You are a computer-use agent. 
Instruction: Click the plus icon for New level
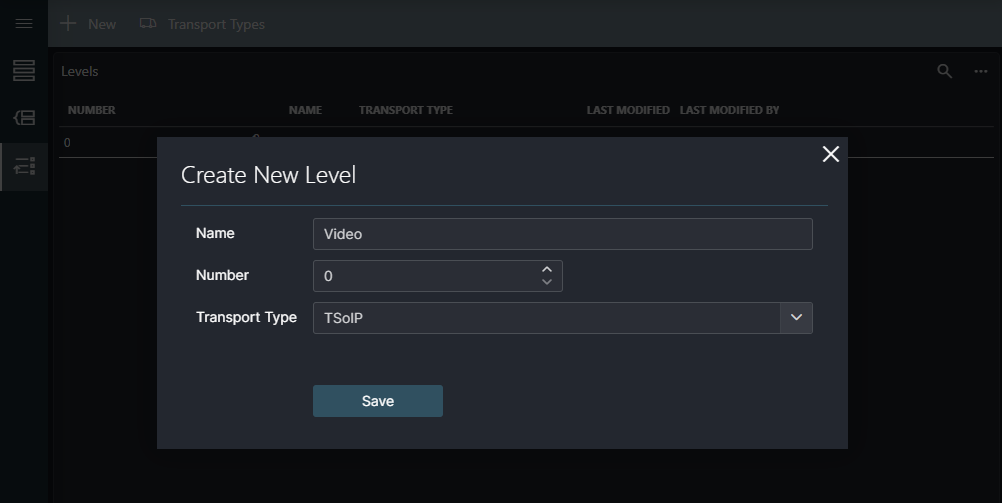(69, 24)
